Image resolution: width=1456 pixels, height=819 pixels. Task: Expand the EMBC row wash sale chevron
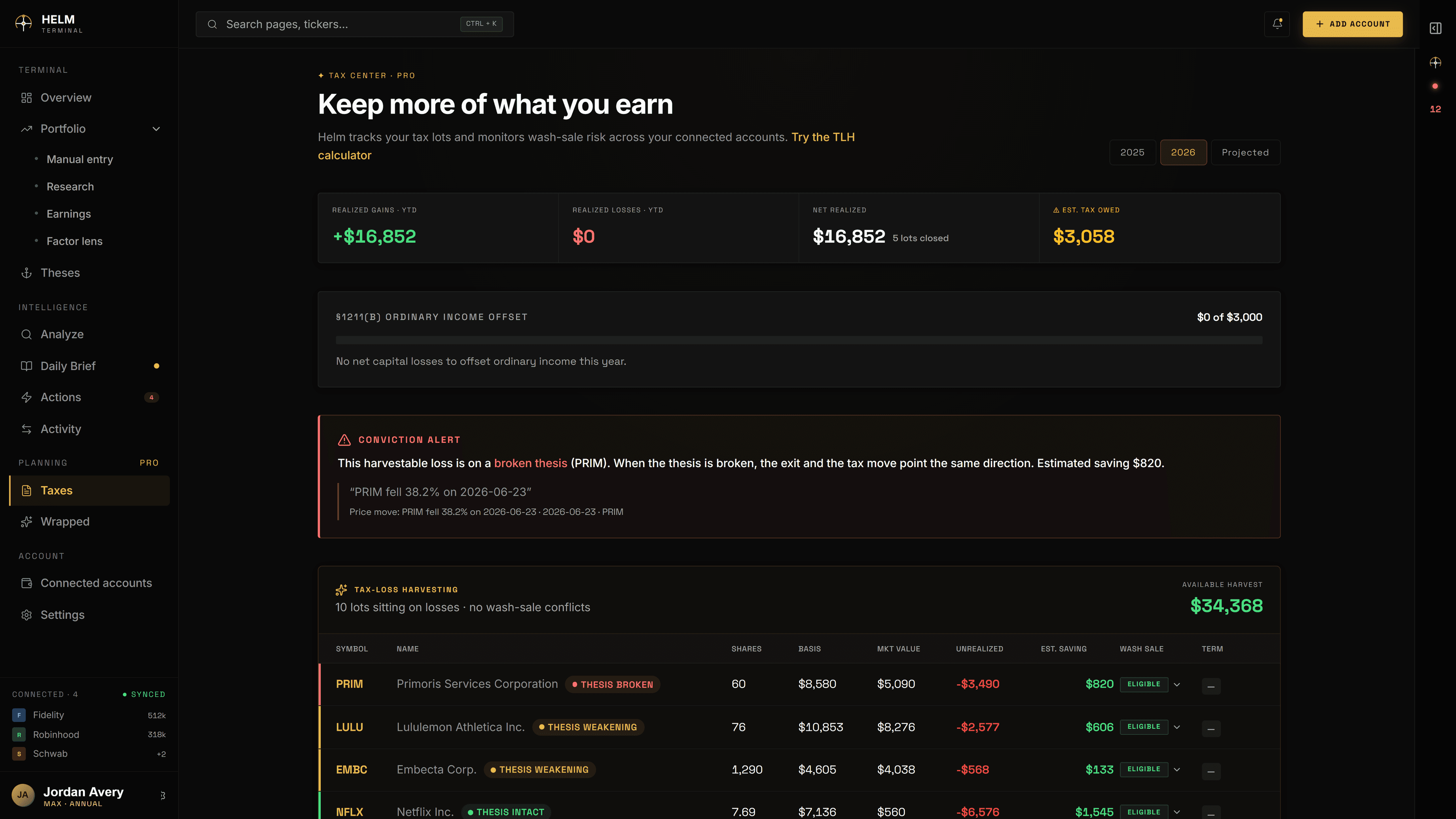[1177, 769]
